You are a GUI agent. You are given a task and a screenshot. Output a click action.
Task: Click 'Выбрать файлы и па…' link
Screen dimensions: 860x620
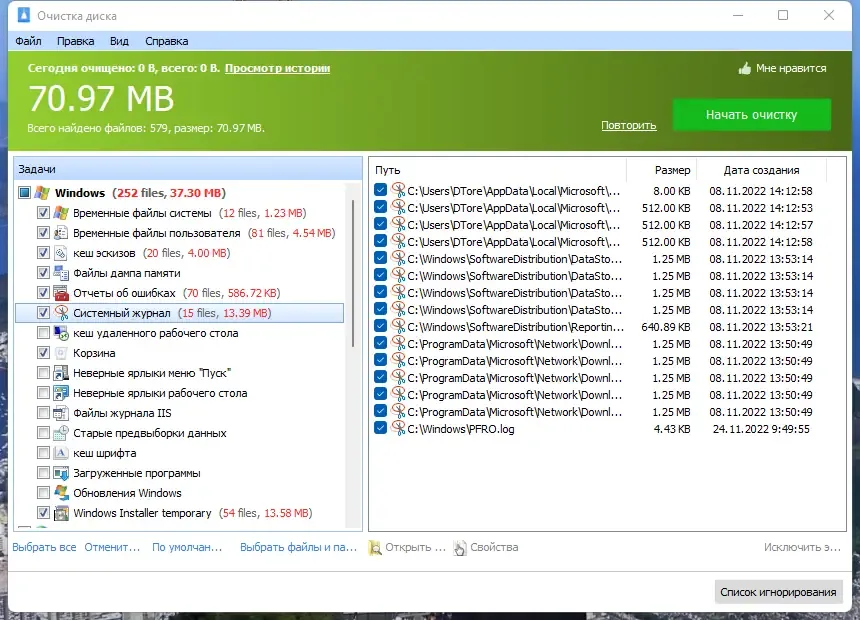(298, 547)
